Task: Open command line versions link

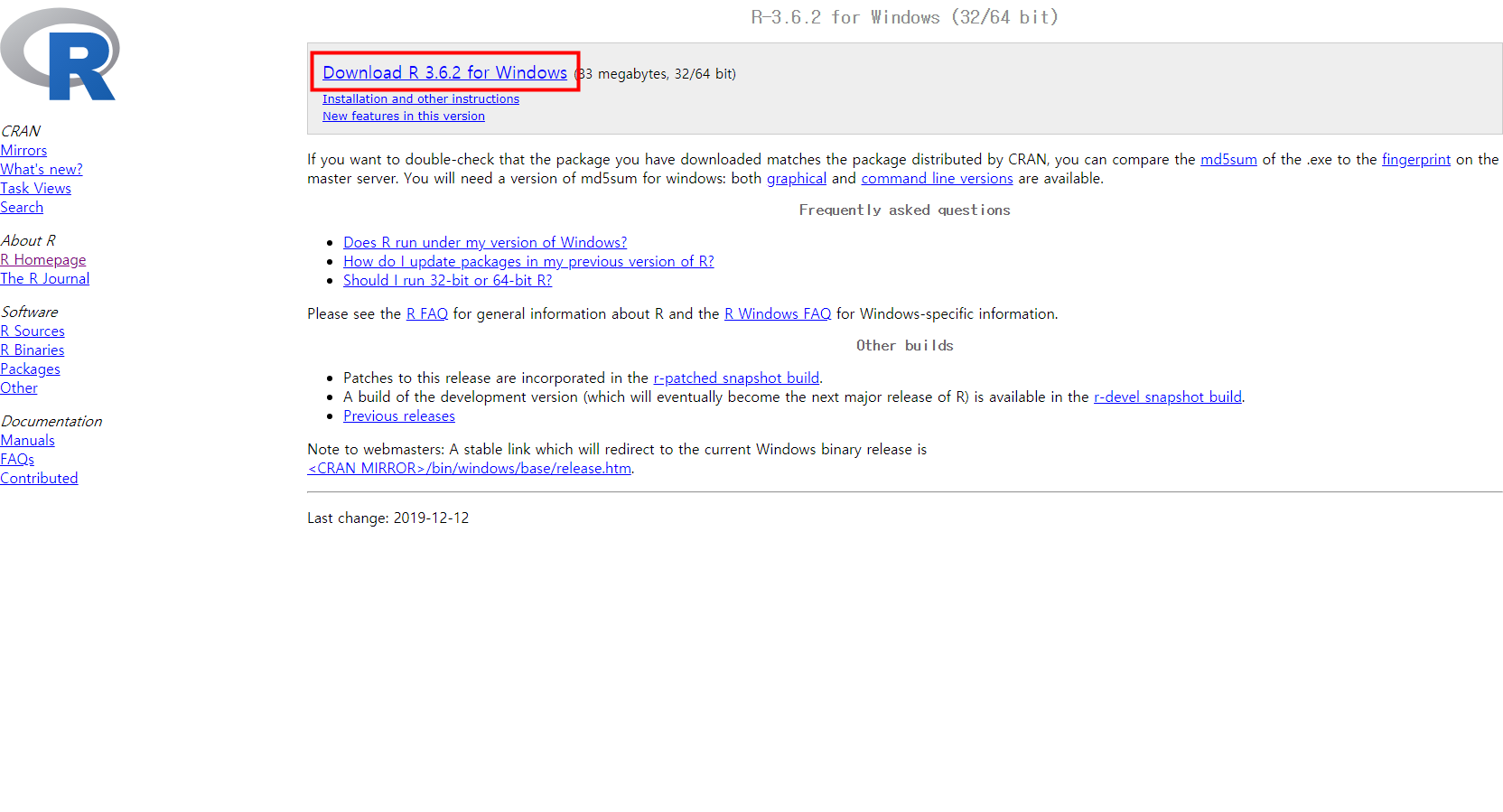Action: tap(937, 178)
